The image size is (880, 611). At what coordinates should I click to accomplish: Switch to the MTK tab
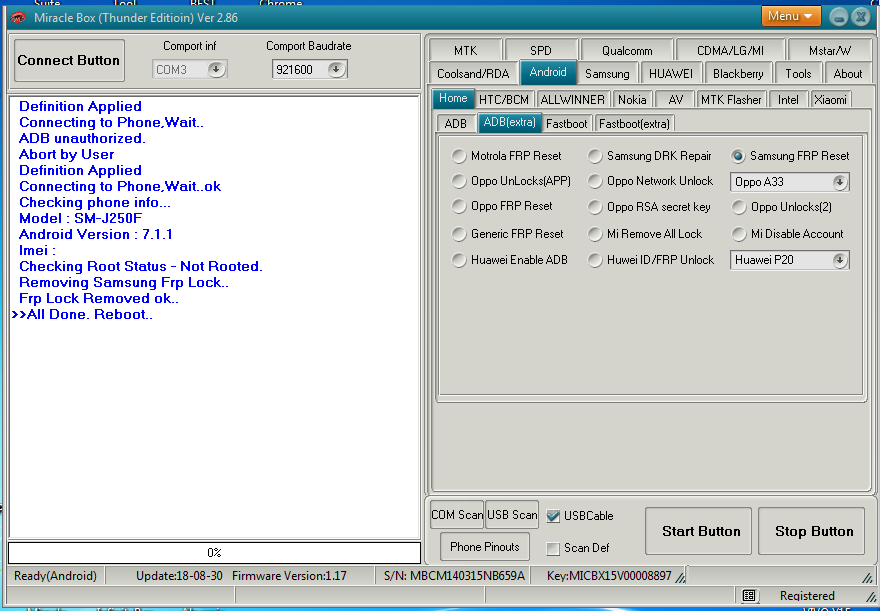click(x=465, y=50)
